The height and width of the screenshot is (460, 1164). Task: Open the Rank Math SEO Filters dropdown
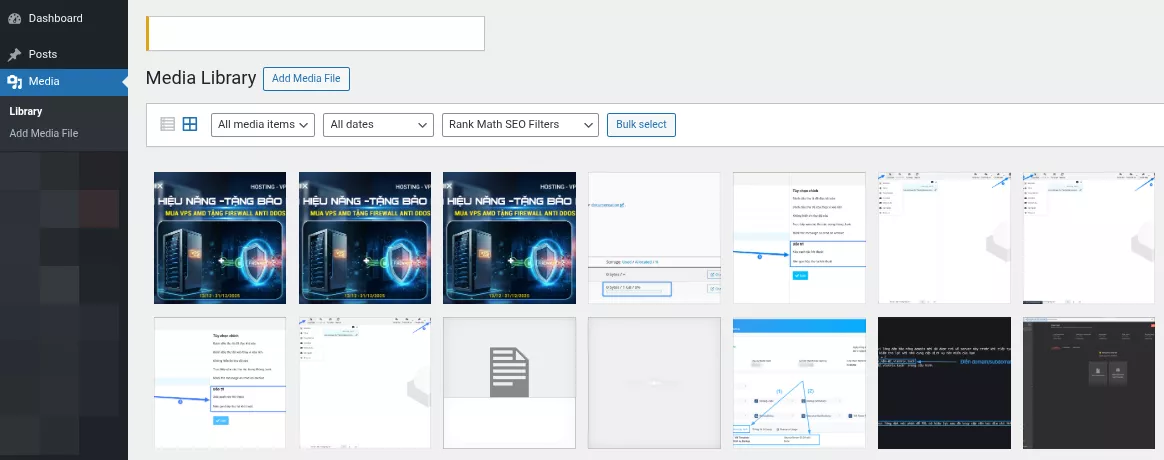pyautogui.click(x=520, y=125)
